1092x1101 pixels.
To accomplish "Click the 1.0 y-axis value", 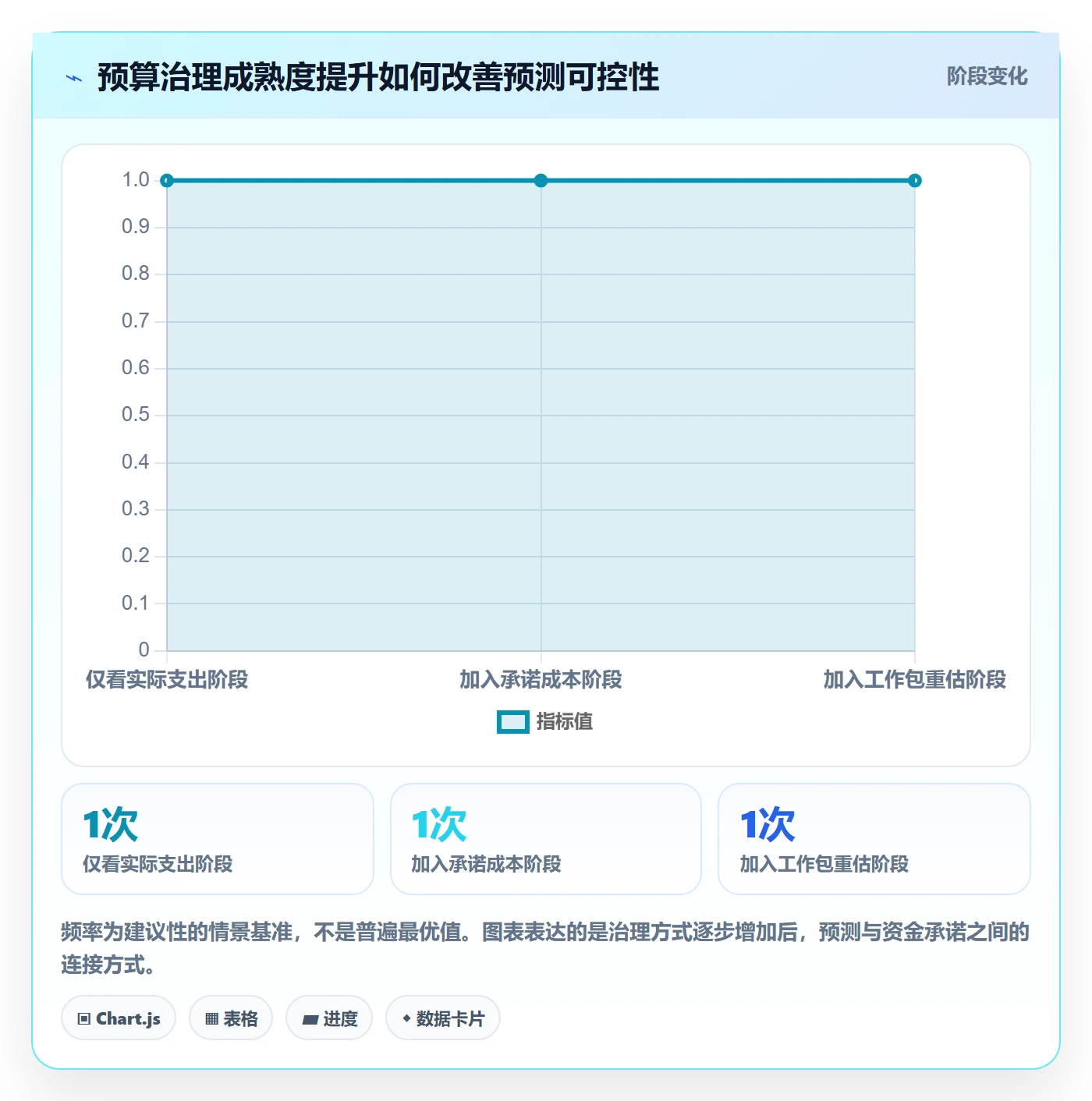I will [136, 180].
